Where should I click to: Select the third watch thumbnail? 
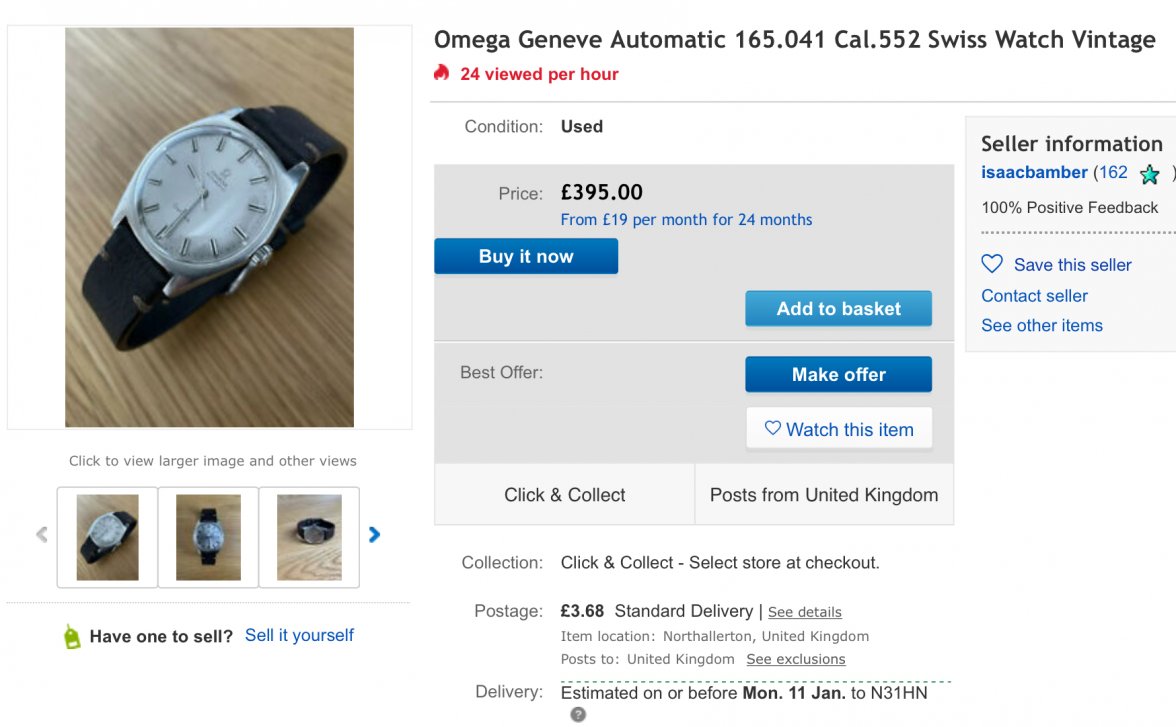click(309, 537)
